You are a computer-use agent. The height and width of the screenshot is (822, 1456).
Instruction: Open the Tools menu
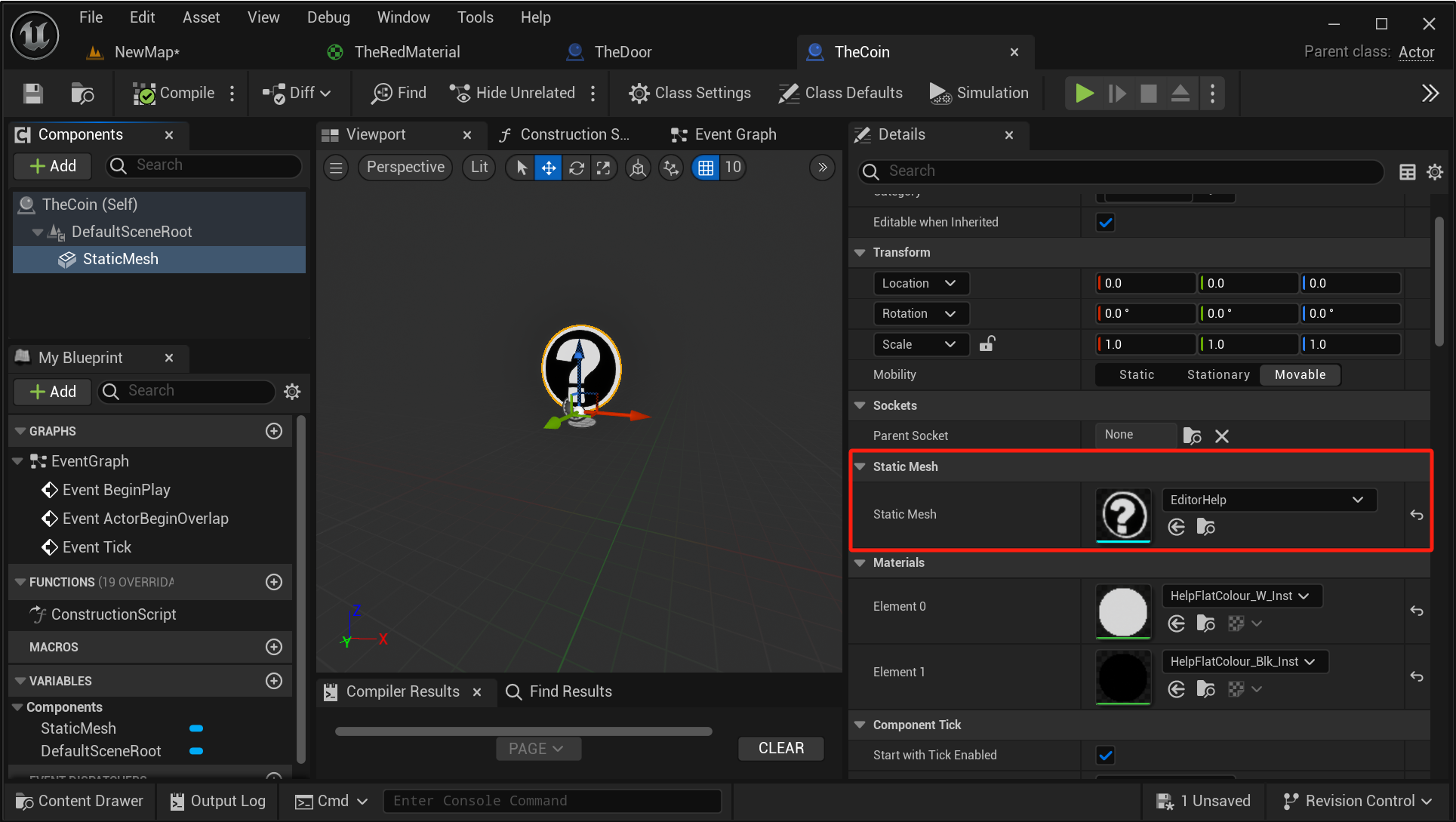click(475, 17)
